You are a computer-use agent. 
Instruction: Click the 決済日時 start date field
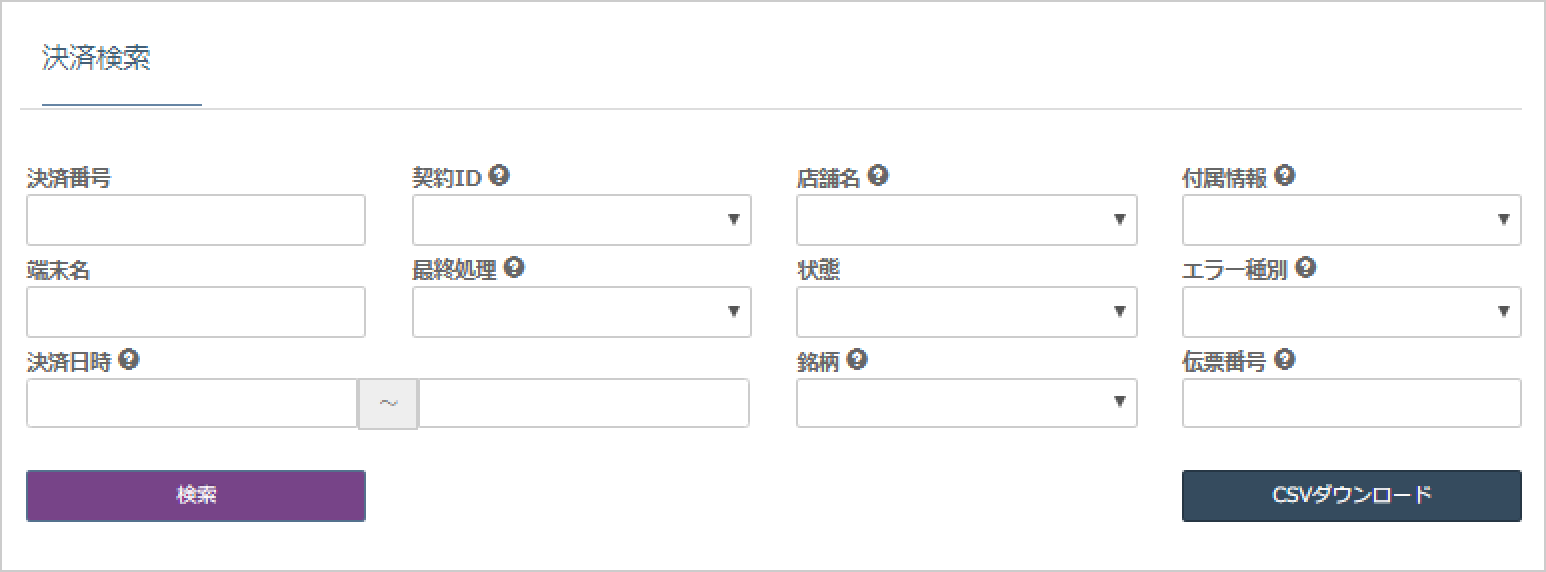tap(192, 404)
